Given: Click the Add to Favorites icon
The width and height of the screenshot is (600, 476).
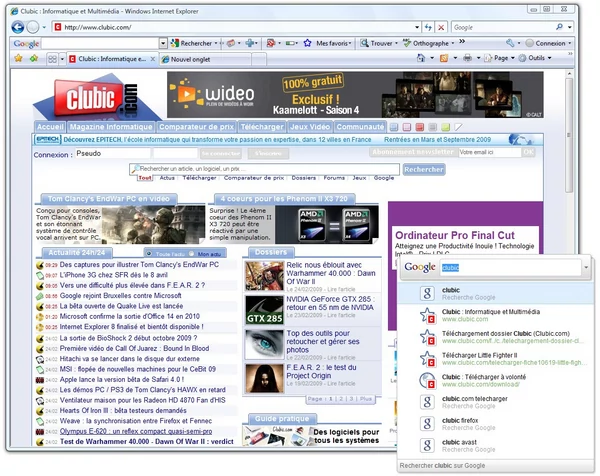Looking at the screenshot, I should point(34,58).
